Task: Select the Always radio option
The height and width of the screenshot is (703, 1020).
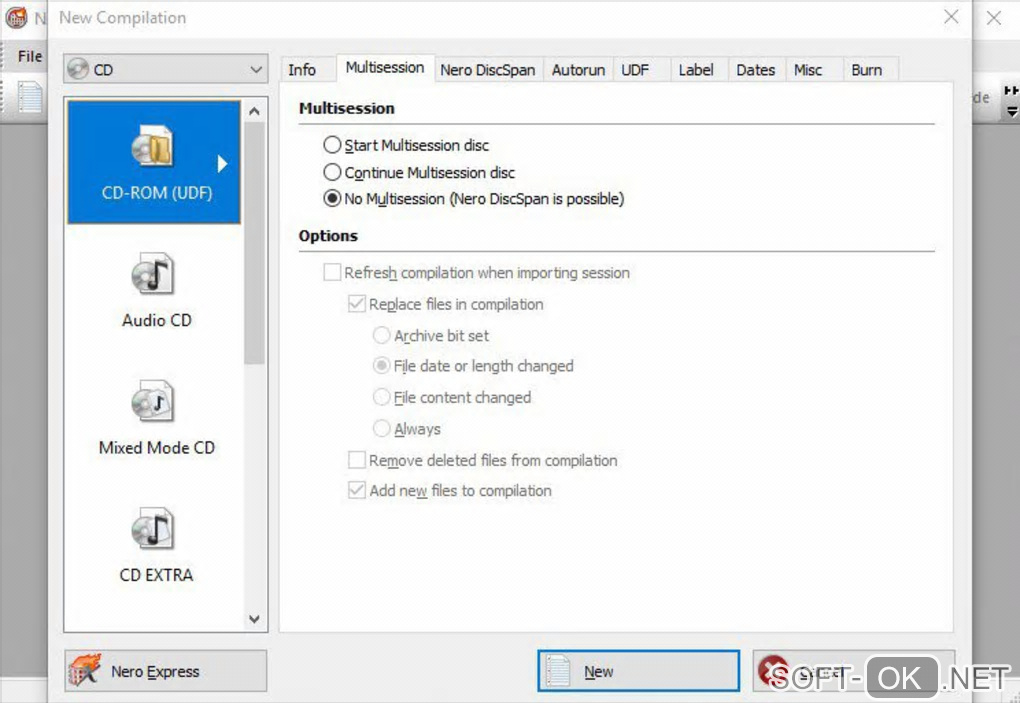Action: 381,428
